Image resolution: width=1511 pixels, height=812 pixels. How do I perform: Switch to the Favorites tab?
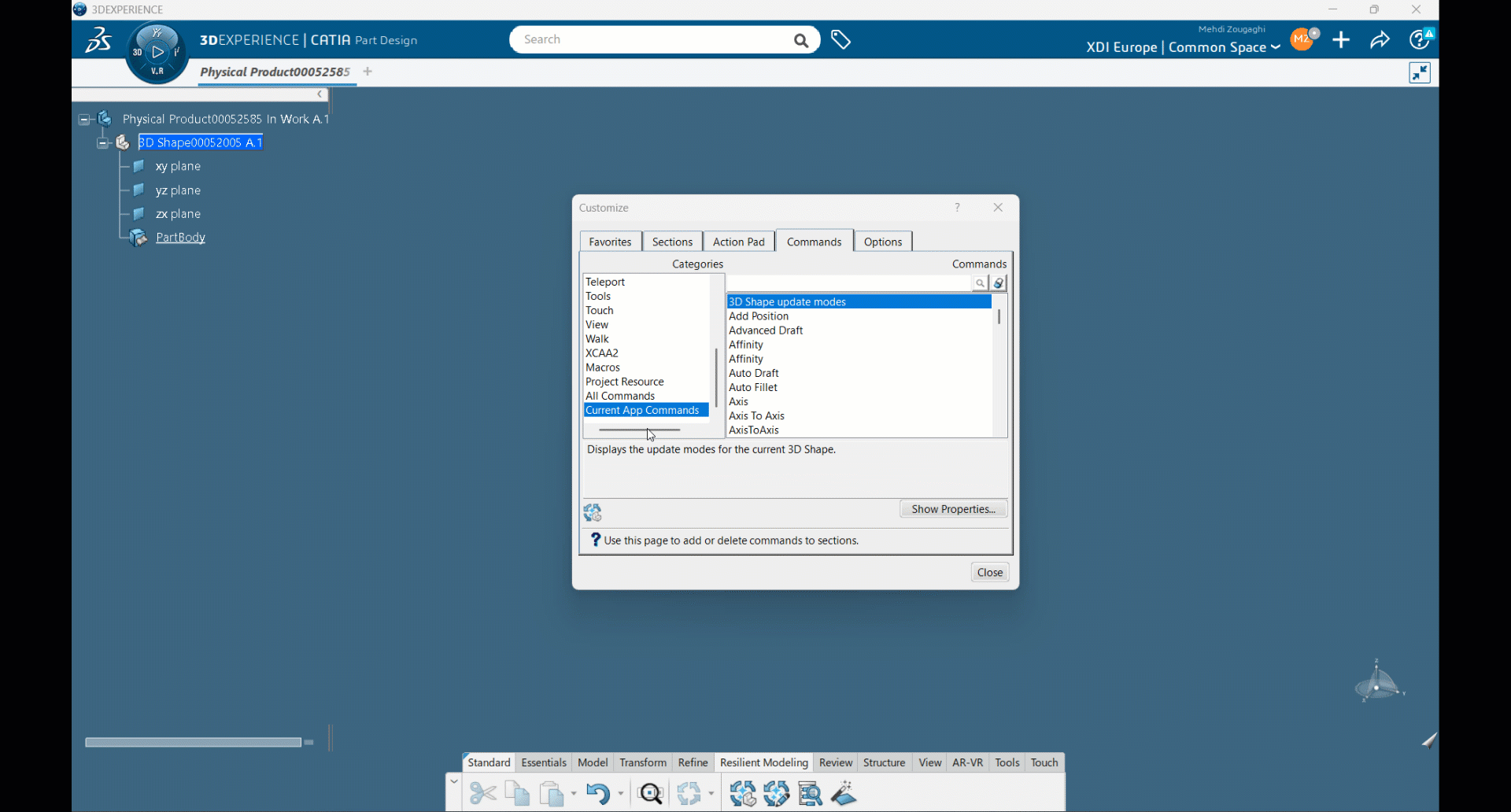click(610, 242)
